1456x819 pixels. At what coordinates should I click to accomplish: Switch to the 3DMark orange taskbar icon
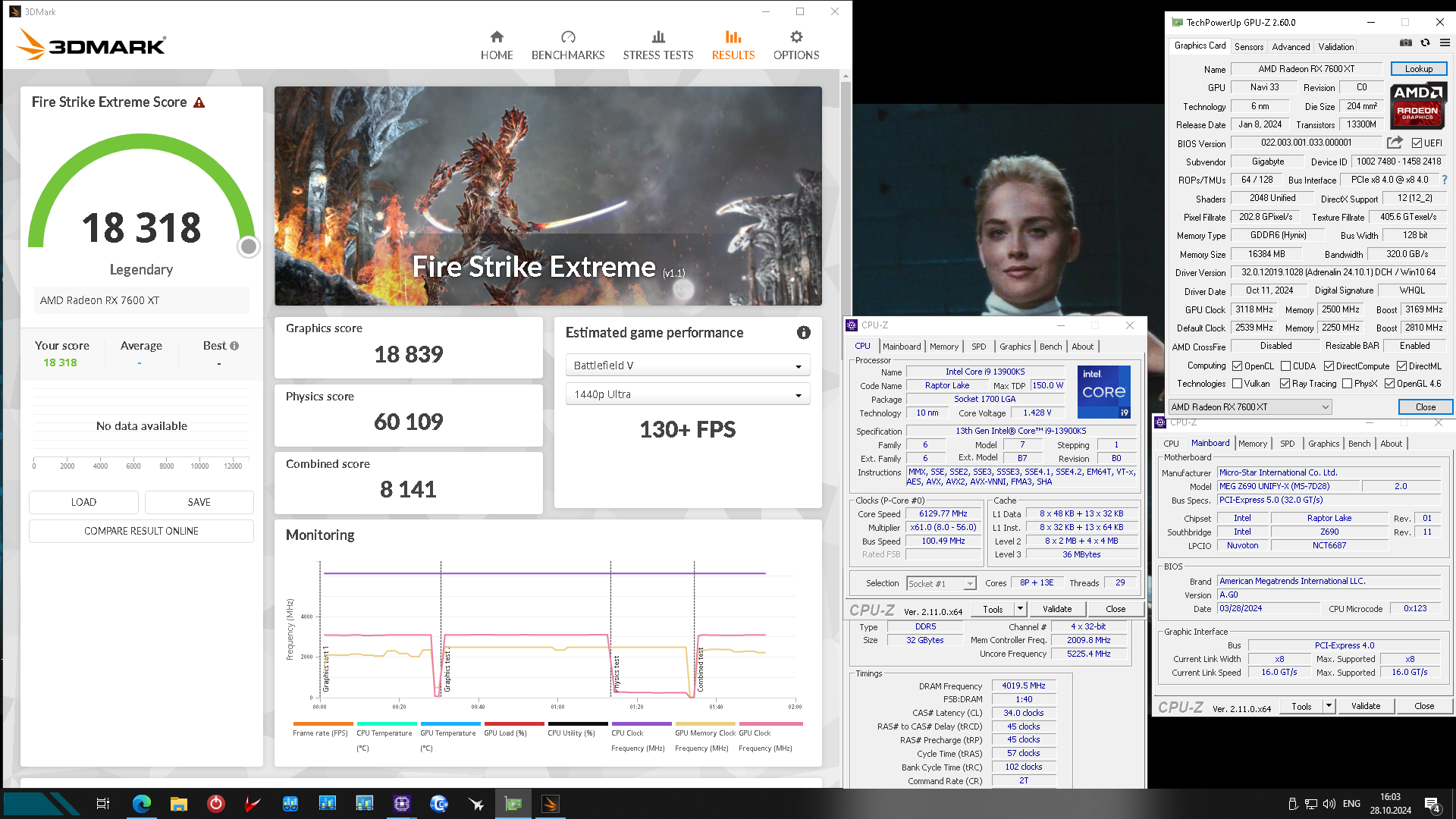[551, 804]
